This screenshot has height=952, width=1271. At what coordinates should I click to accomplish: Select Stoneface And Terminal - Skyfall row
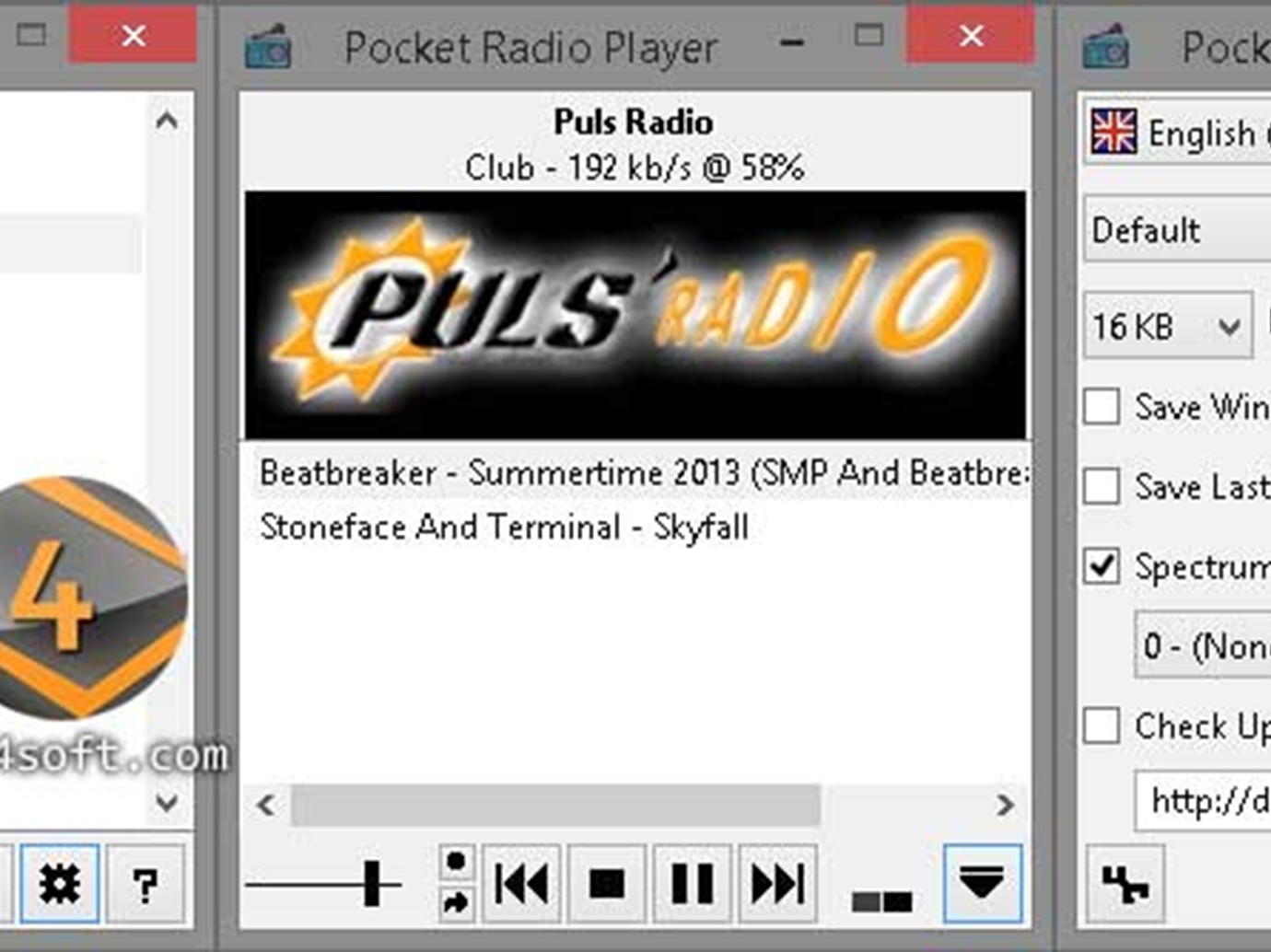(x=504, y=528)
